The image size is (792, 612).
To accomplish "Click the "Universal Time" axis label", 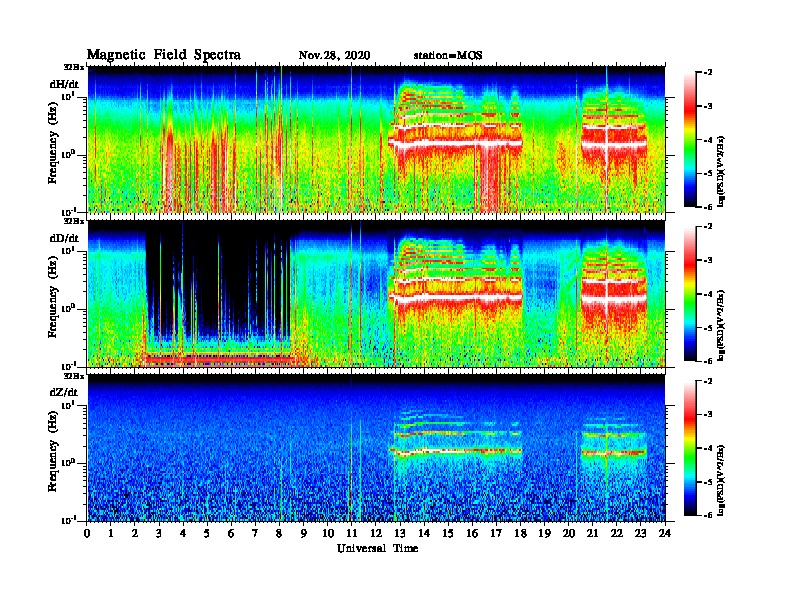I will [x=377, y=548].
